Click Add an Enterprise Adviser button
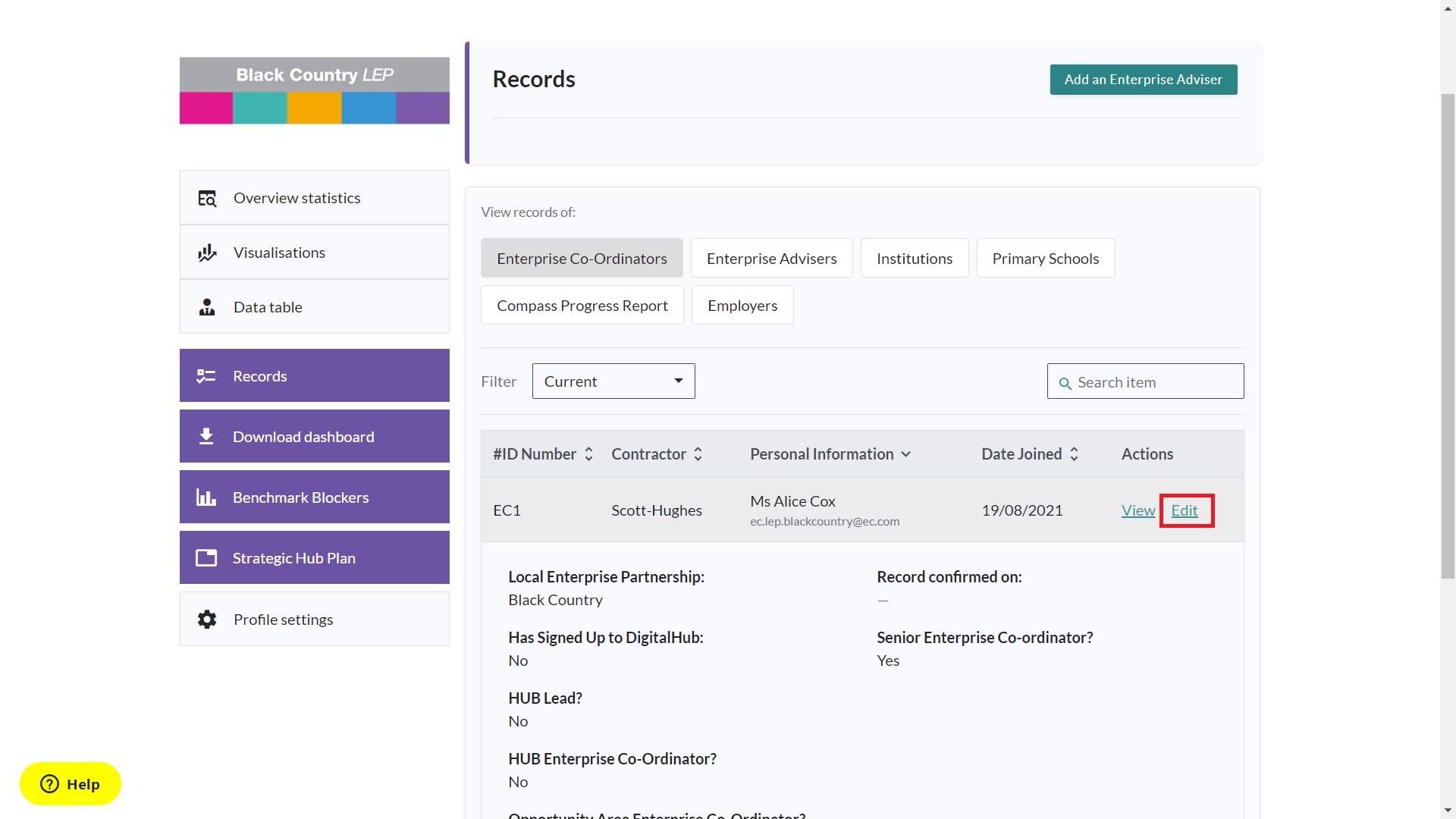The image size is (1456, 819). pyautogui.click(x=1144, y=80)
